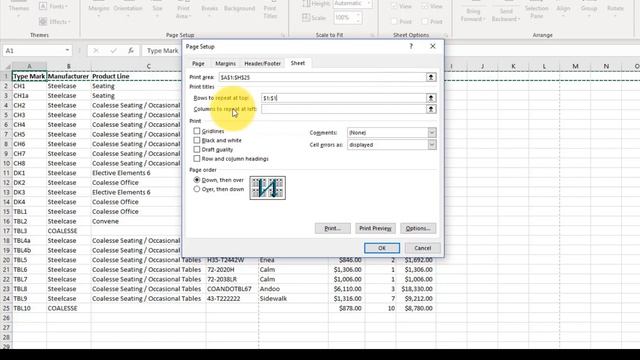Click the Page Setup group dialog launcher
The width and height of the screenshot is (640, 360).
click(x=282, y=36)
